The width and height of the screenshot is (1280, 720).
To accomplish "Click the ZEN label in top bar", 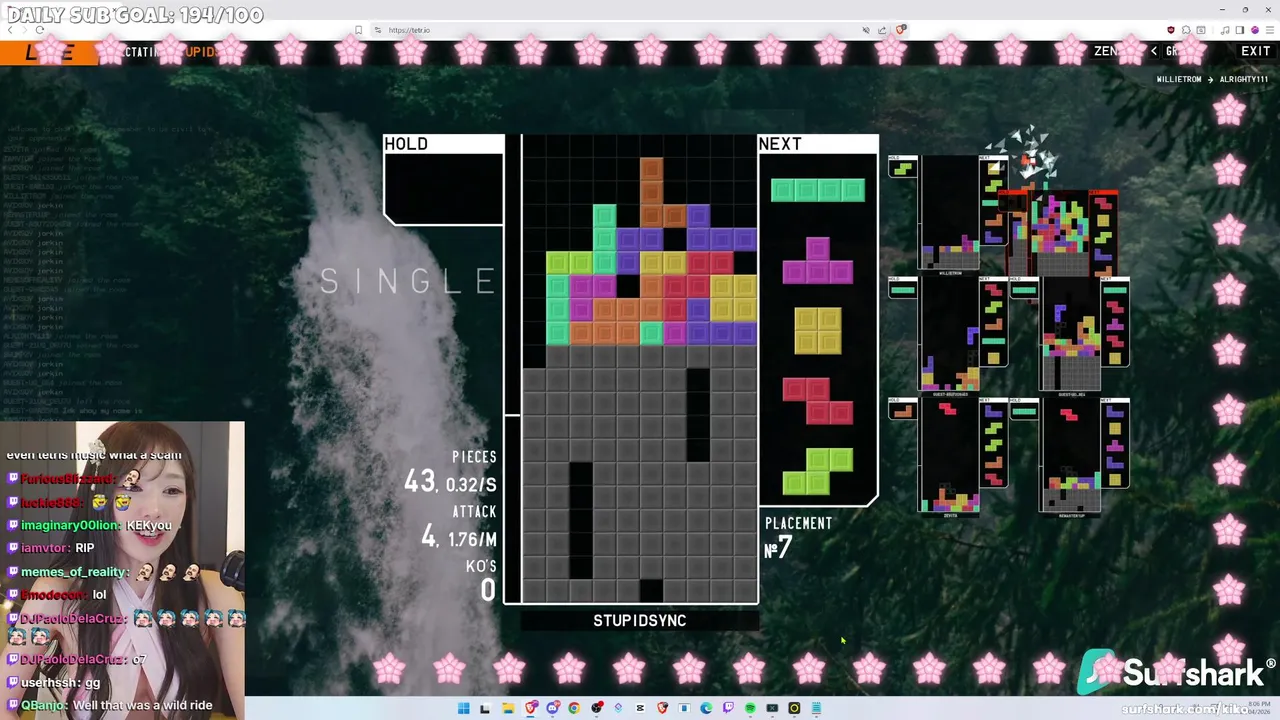I will tap(1106, 51).
